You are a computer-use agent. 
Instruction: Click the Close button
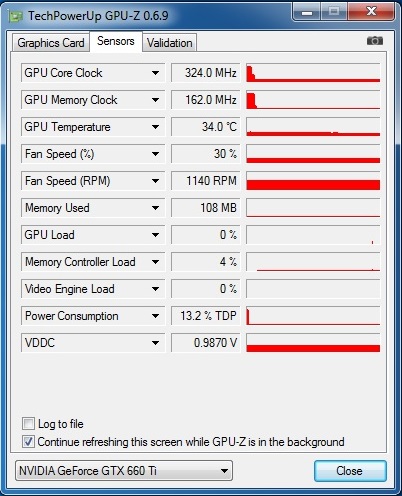click(350, 471)
